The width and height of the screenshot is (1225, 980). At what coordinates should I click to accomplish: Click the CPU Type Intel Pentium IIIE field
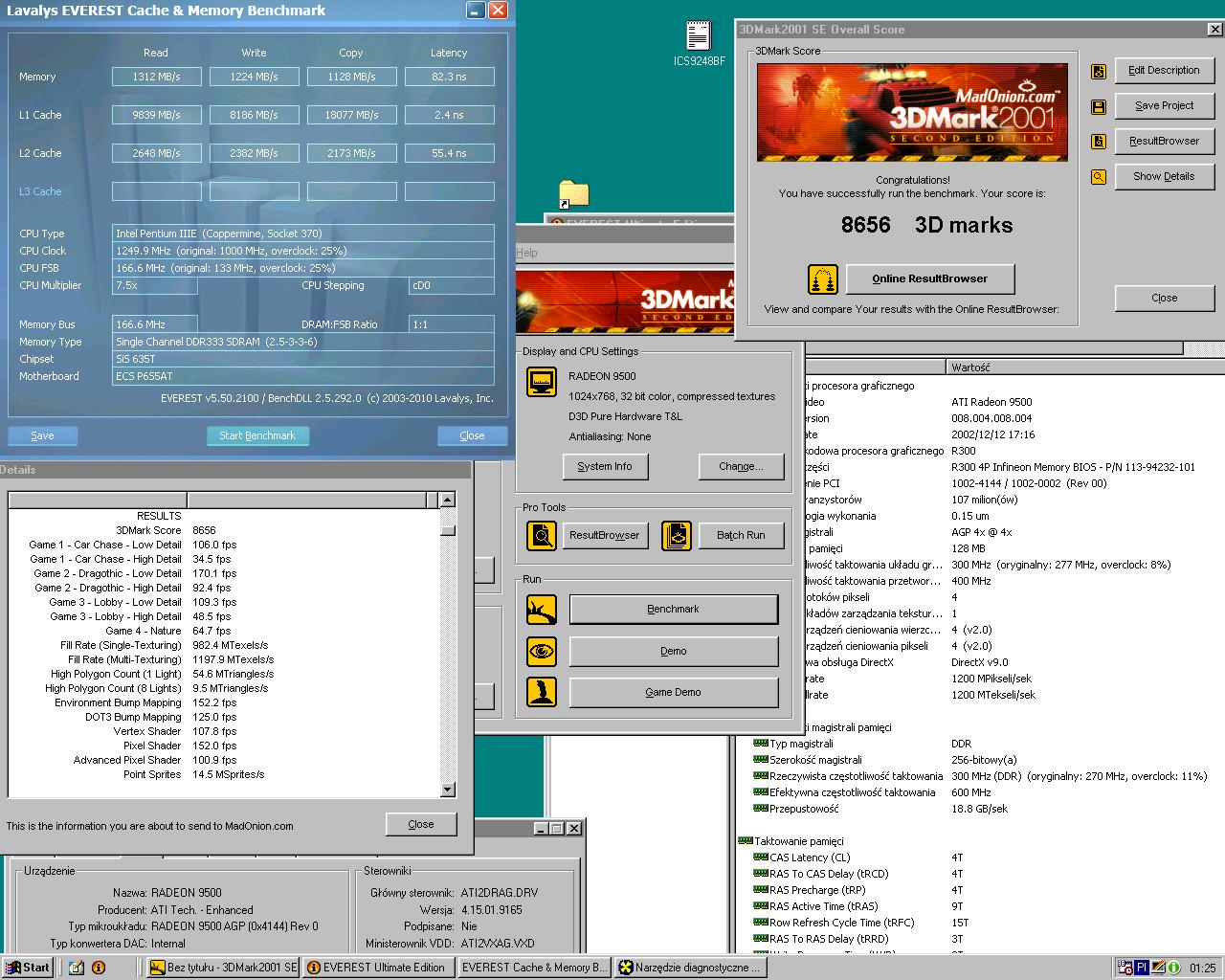coord(303,234)
